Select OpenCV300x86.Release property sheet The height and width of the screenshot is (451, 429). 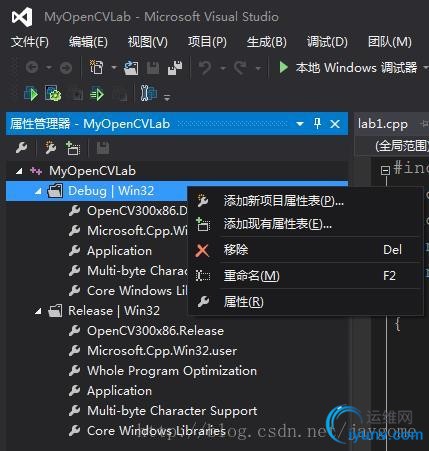[x=155, y=331]
